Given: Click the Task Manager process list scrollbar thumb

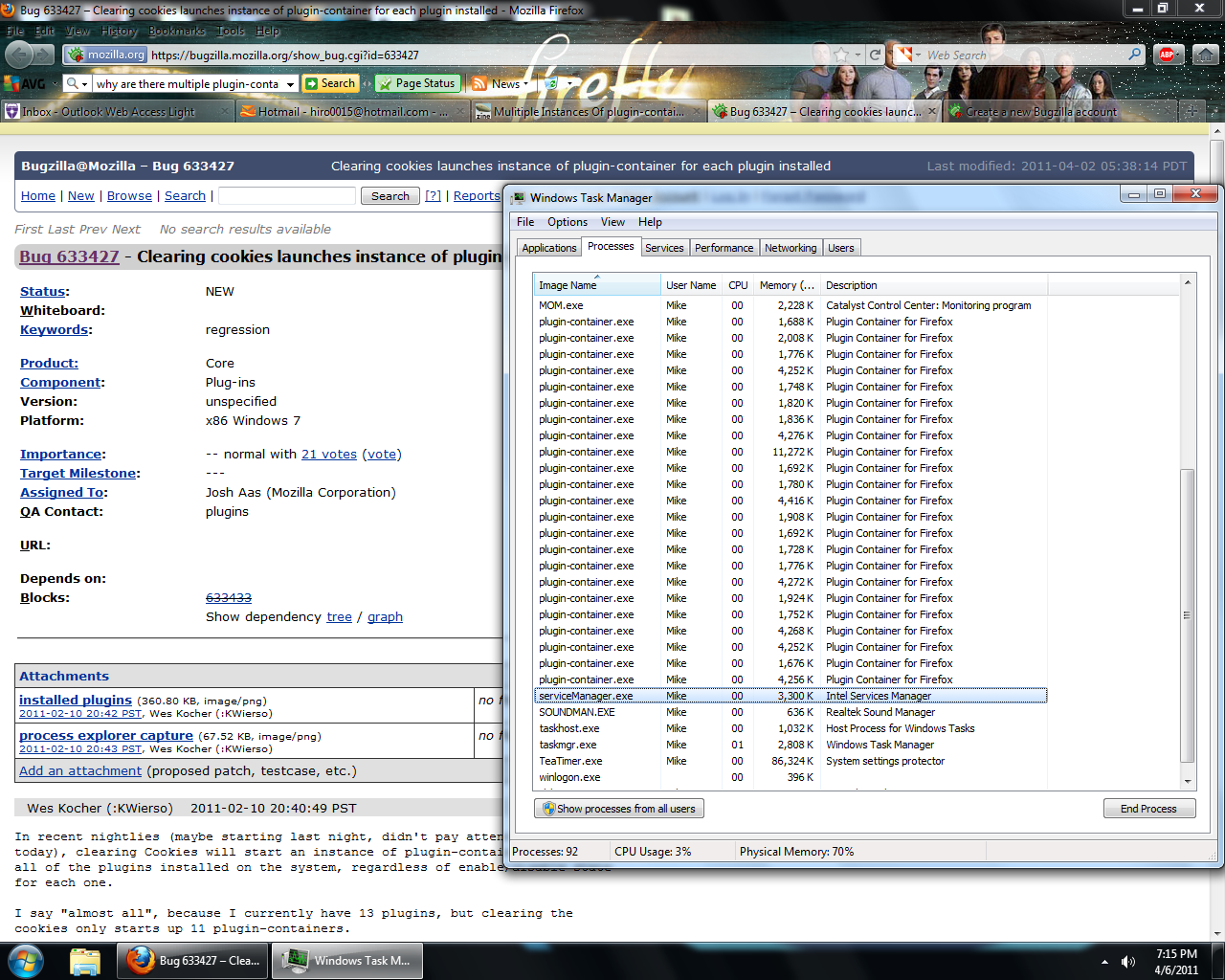Looking at the screenshot, I should (x=1188, y=614).
